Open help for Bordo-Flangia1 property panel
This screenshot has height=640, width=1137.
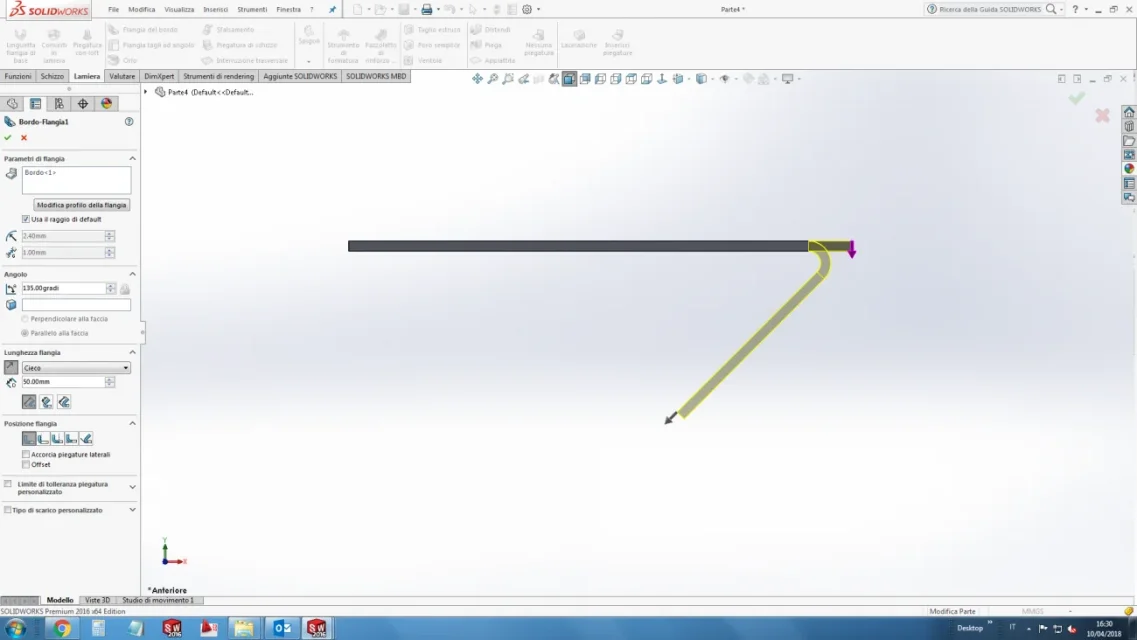click(129, 122)
